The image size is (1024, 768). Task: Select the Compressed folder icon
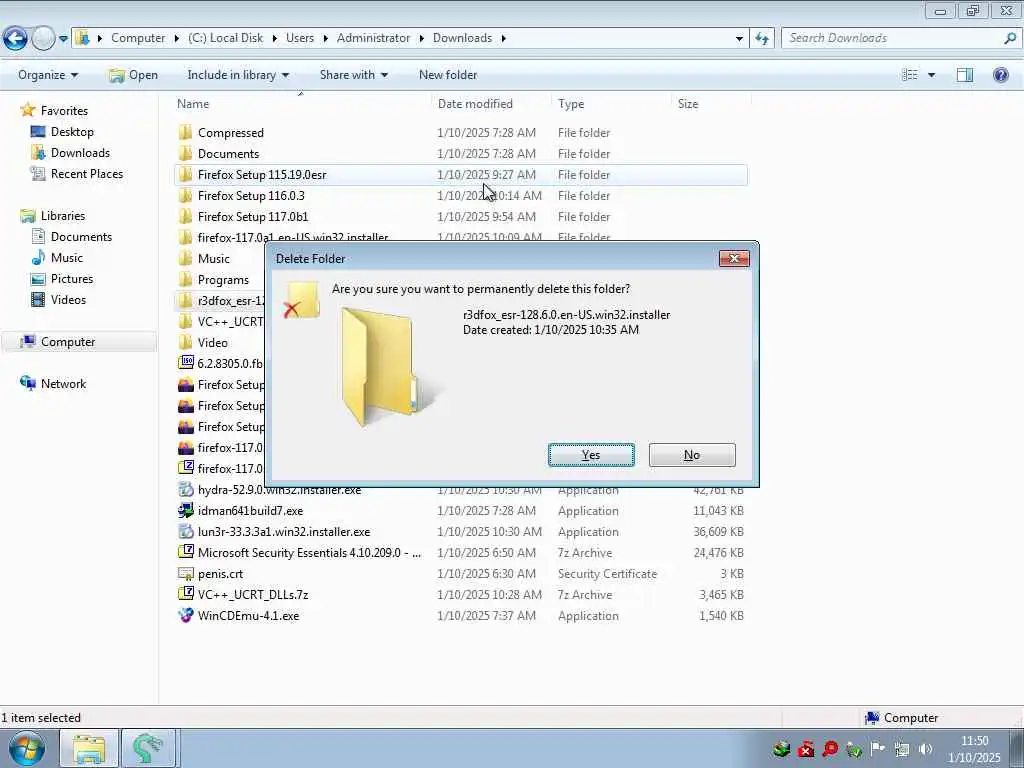[x=185, y=133]
